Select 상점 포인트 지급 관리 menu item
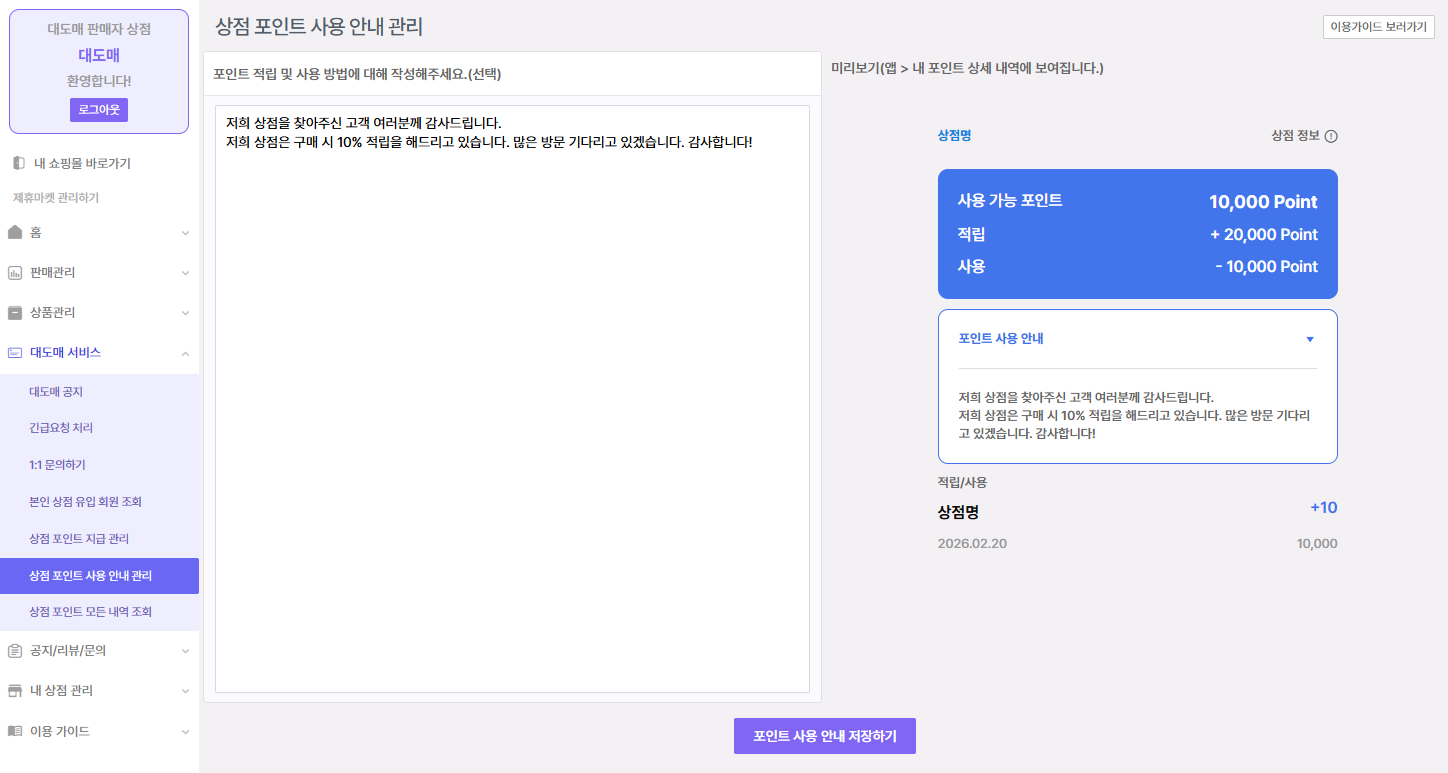Screen dimensions: 1448x773 [x=79, y=538]
